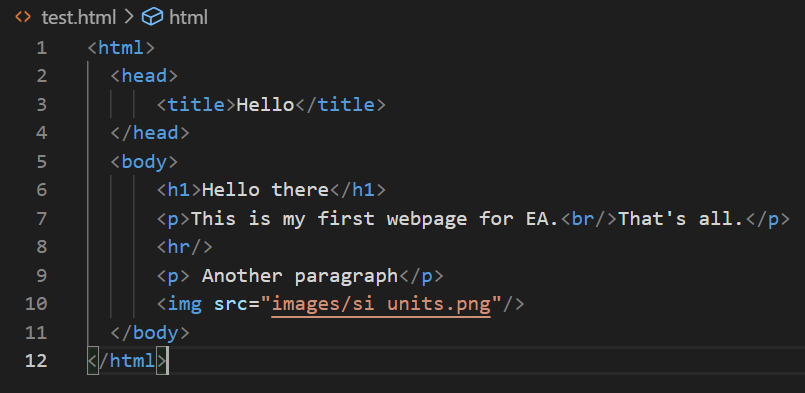Open the images/si units.png path link
The width and height of the screenshot is (805, 393).
tap(381, 305)
